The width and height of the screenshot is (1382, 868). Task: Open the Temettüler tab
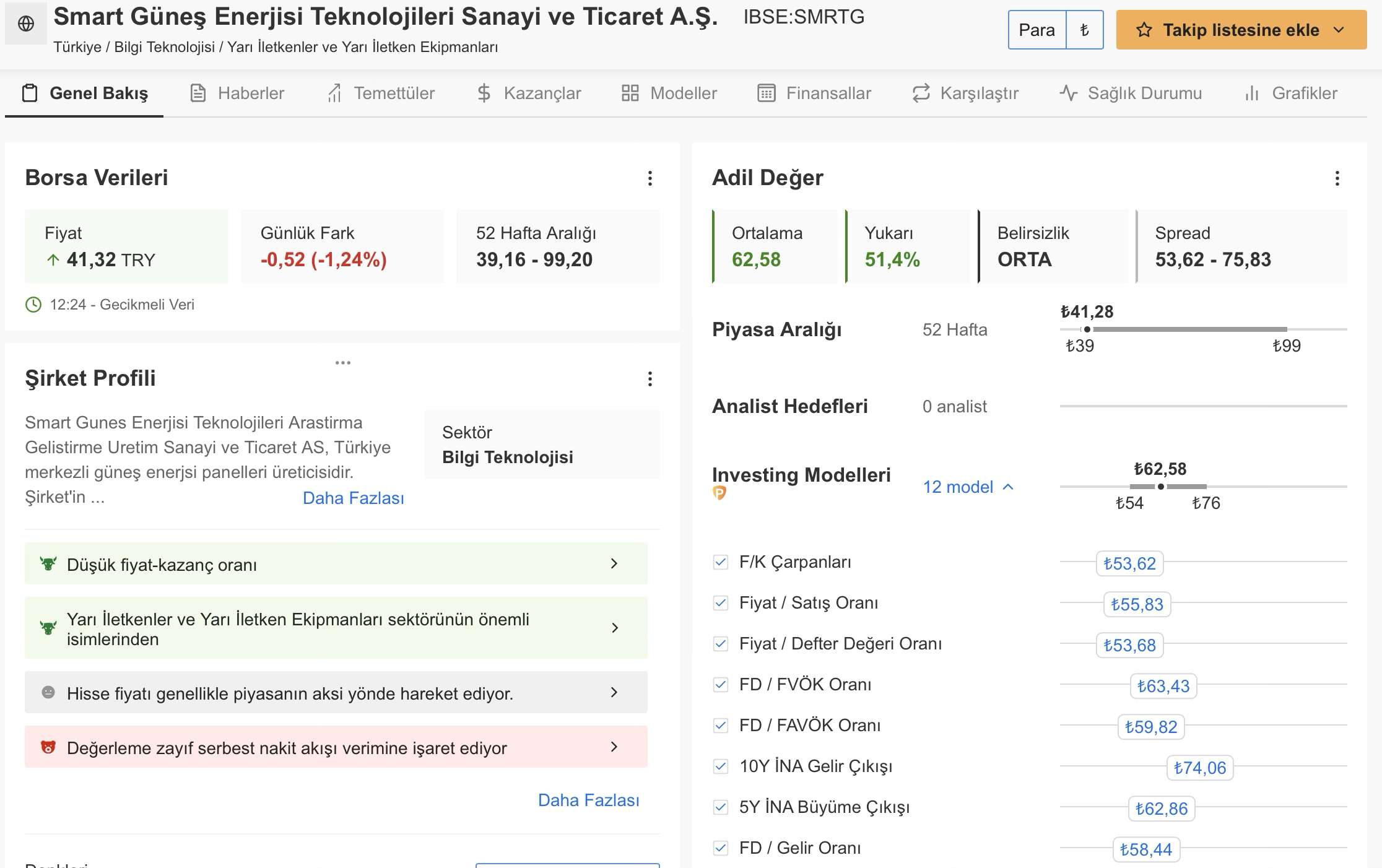click(381, 93)
